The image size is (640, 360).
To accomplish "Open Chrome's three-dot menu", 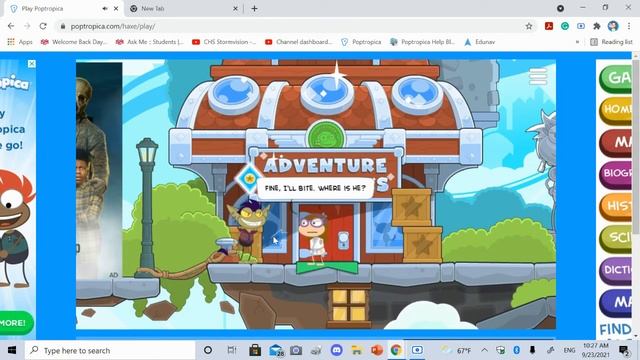I will [x=629, y=26].
